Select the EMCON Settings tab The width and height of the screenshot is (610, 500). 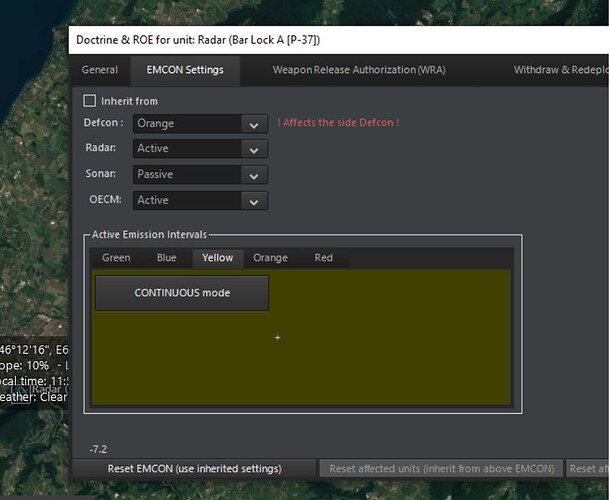coord(185,70)
